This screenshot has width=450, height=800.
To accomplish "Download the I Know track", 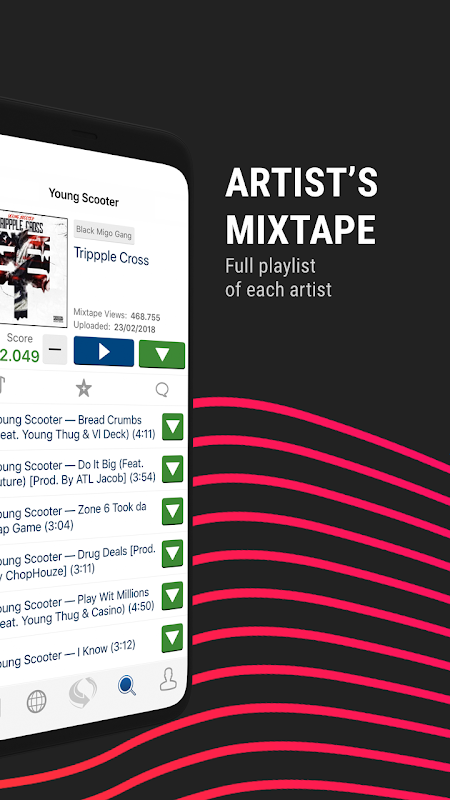I will click(172, 638).
